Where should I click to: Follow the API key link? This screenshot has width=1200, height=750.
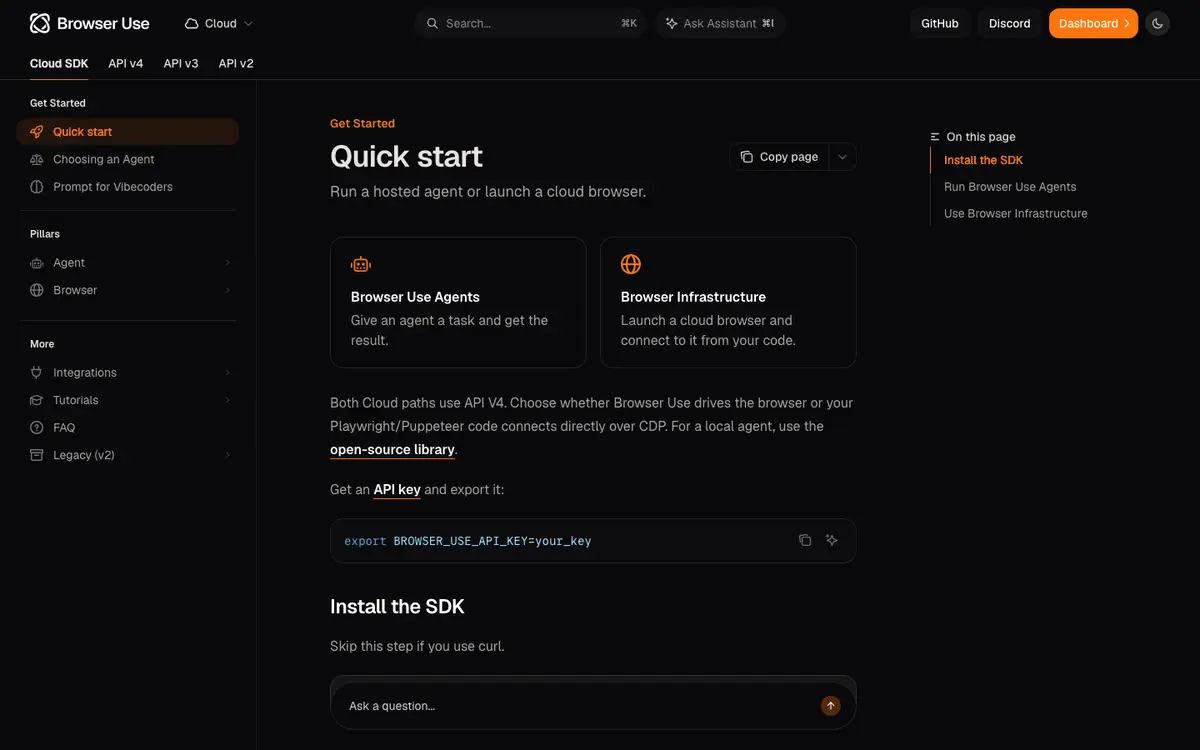397,490
